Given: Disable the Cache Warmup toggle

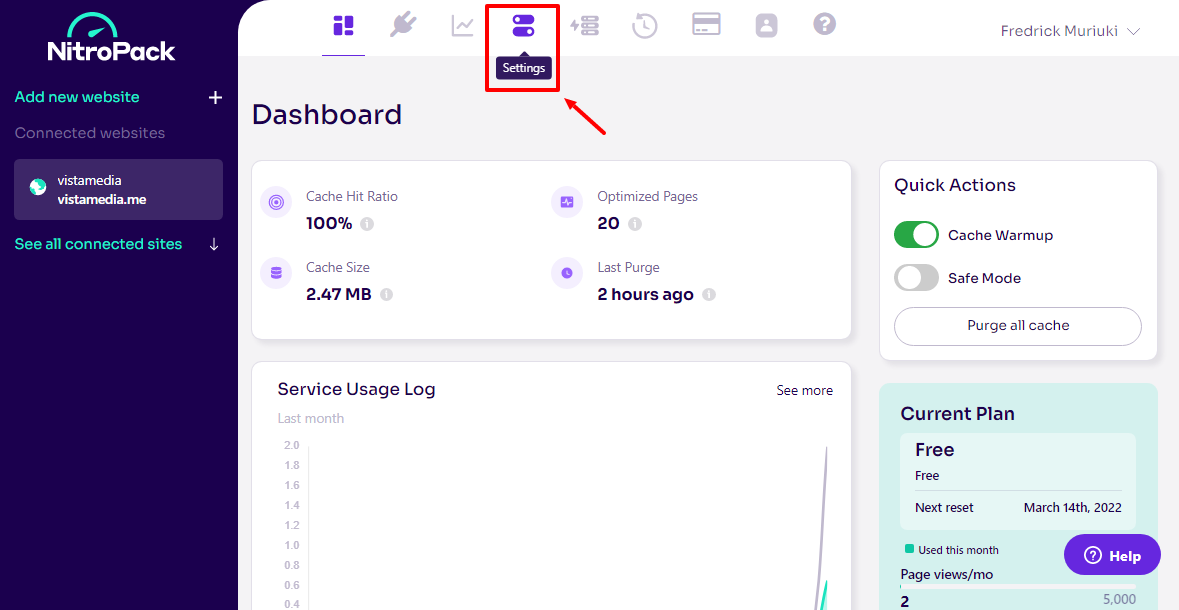Looking at the screenshot, I should click(x=916, y=235).
